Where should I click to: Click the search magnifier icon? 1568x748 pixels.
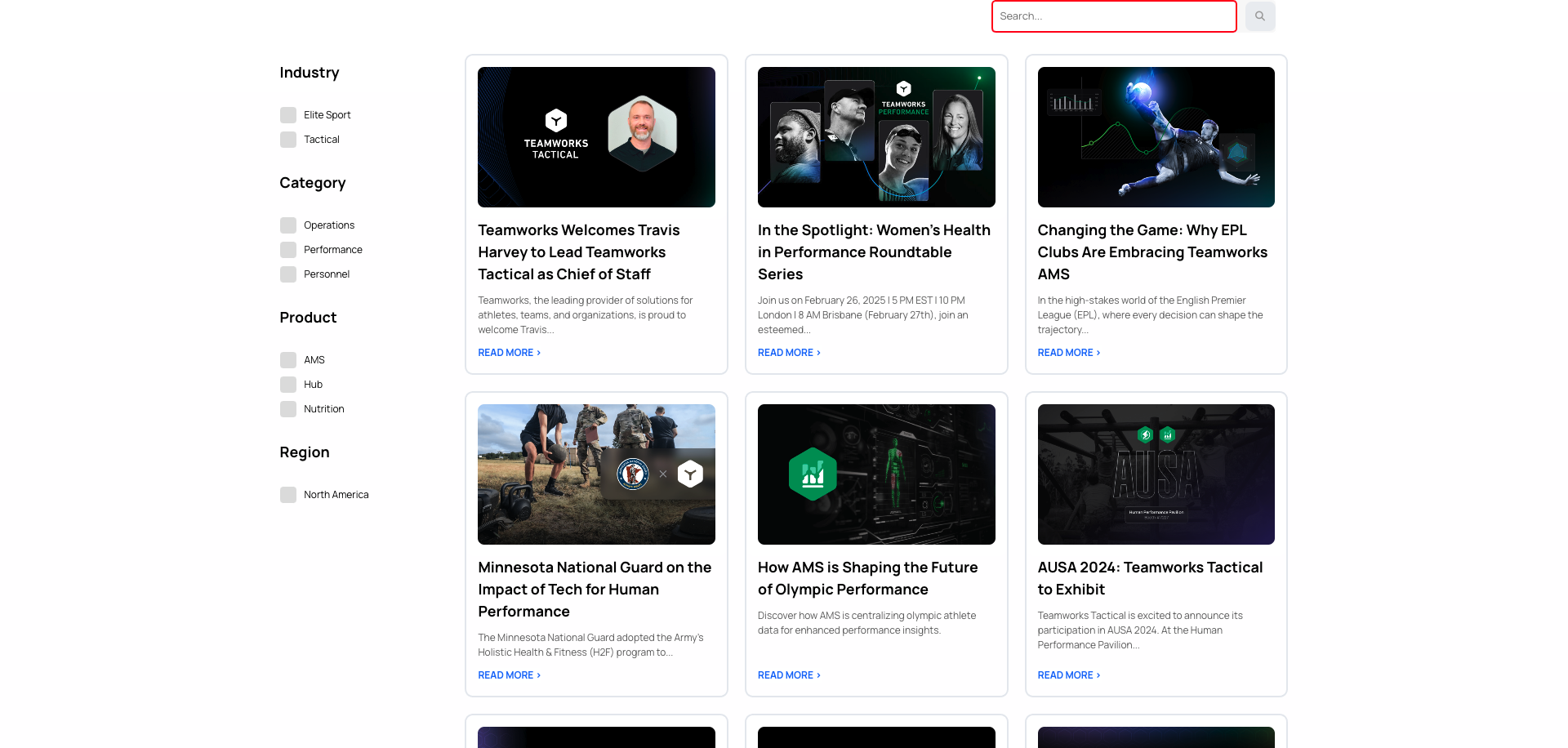point(1260,16)
